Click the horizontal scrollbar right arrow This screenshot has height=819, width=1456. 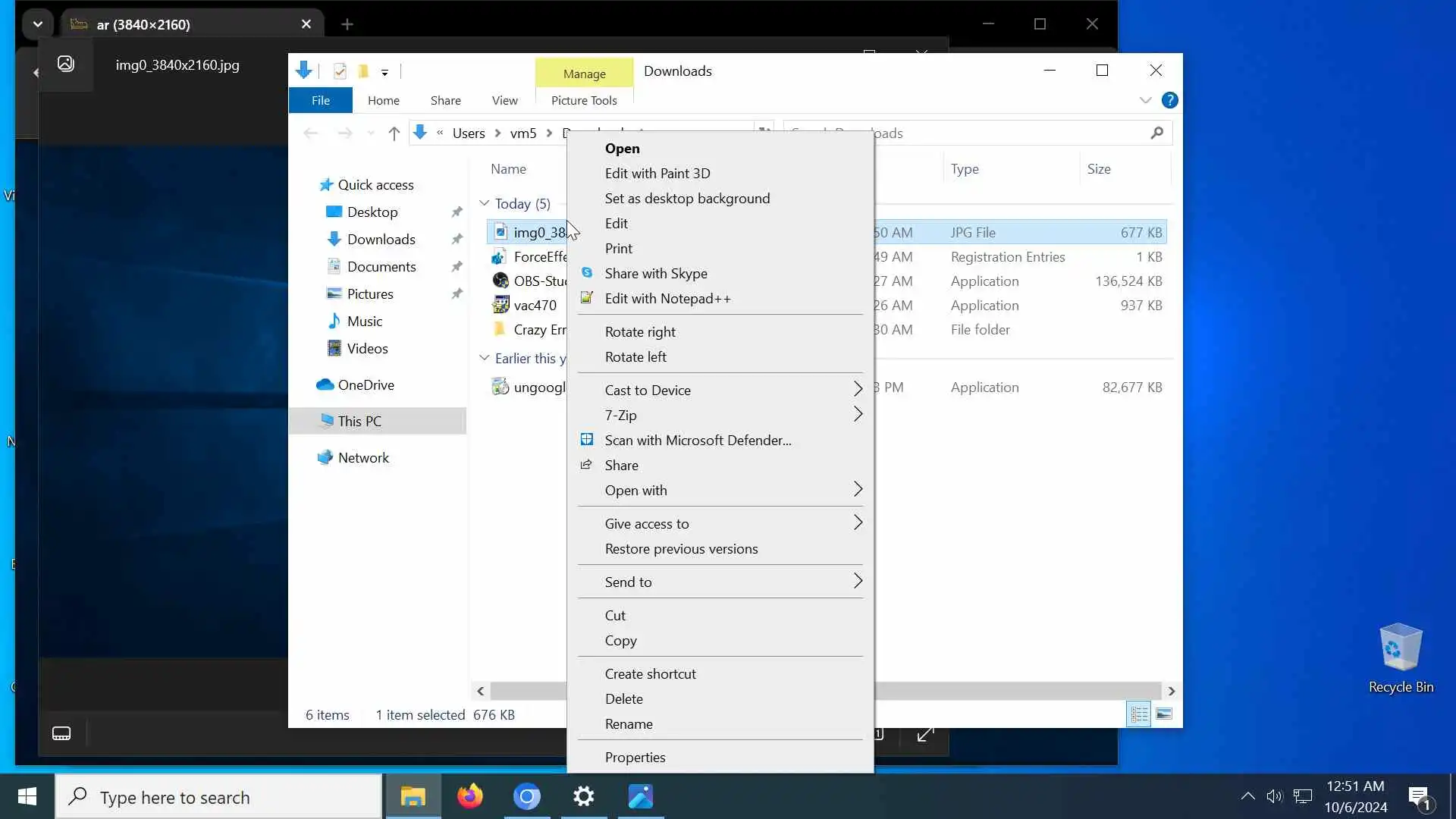pyautogui.click(x=1171, y=691)
